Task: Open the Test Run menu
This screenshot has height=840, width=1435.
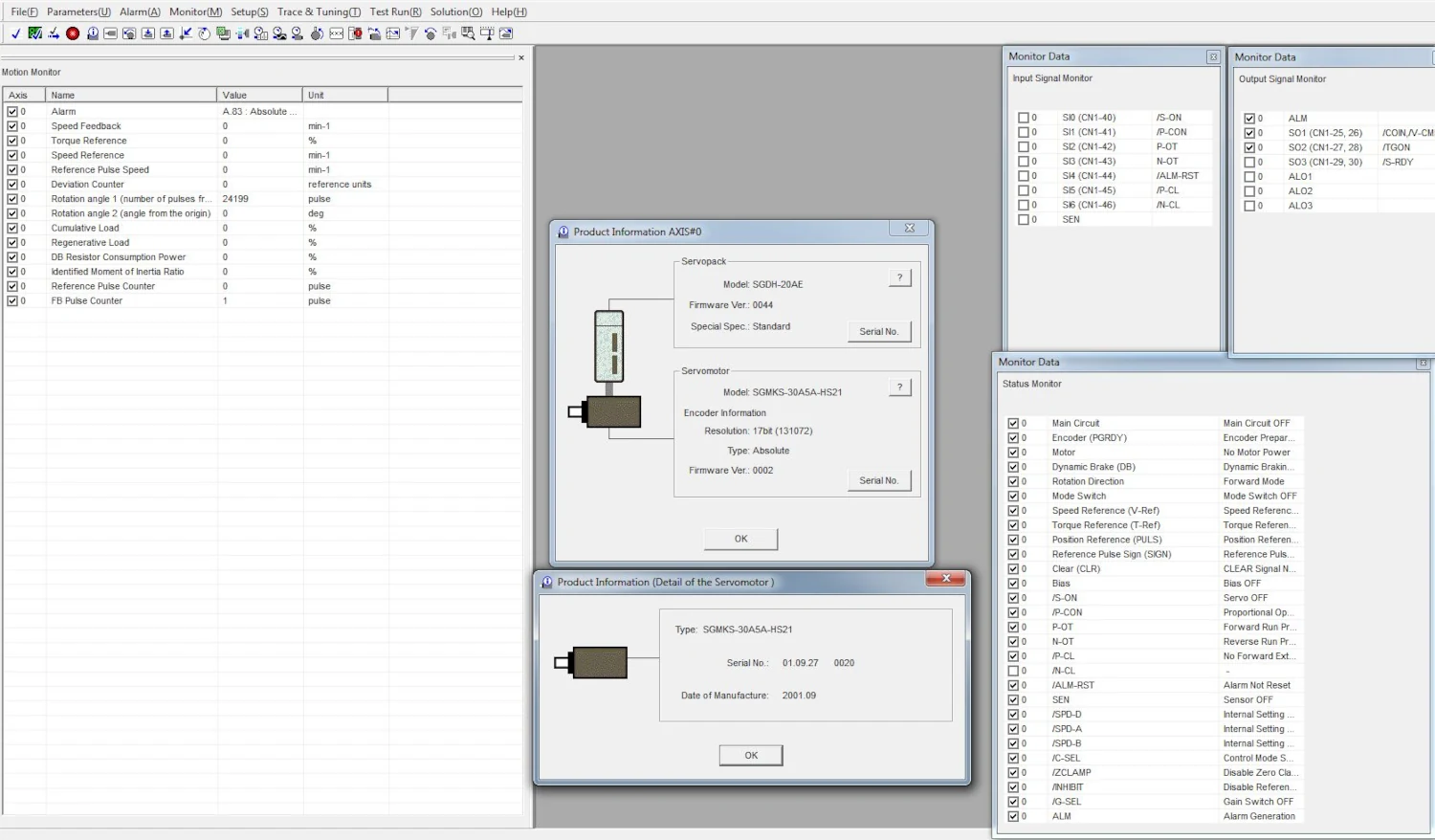Action: coord(395,11)
